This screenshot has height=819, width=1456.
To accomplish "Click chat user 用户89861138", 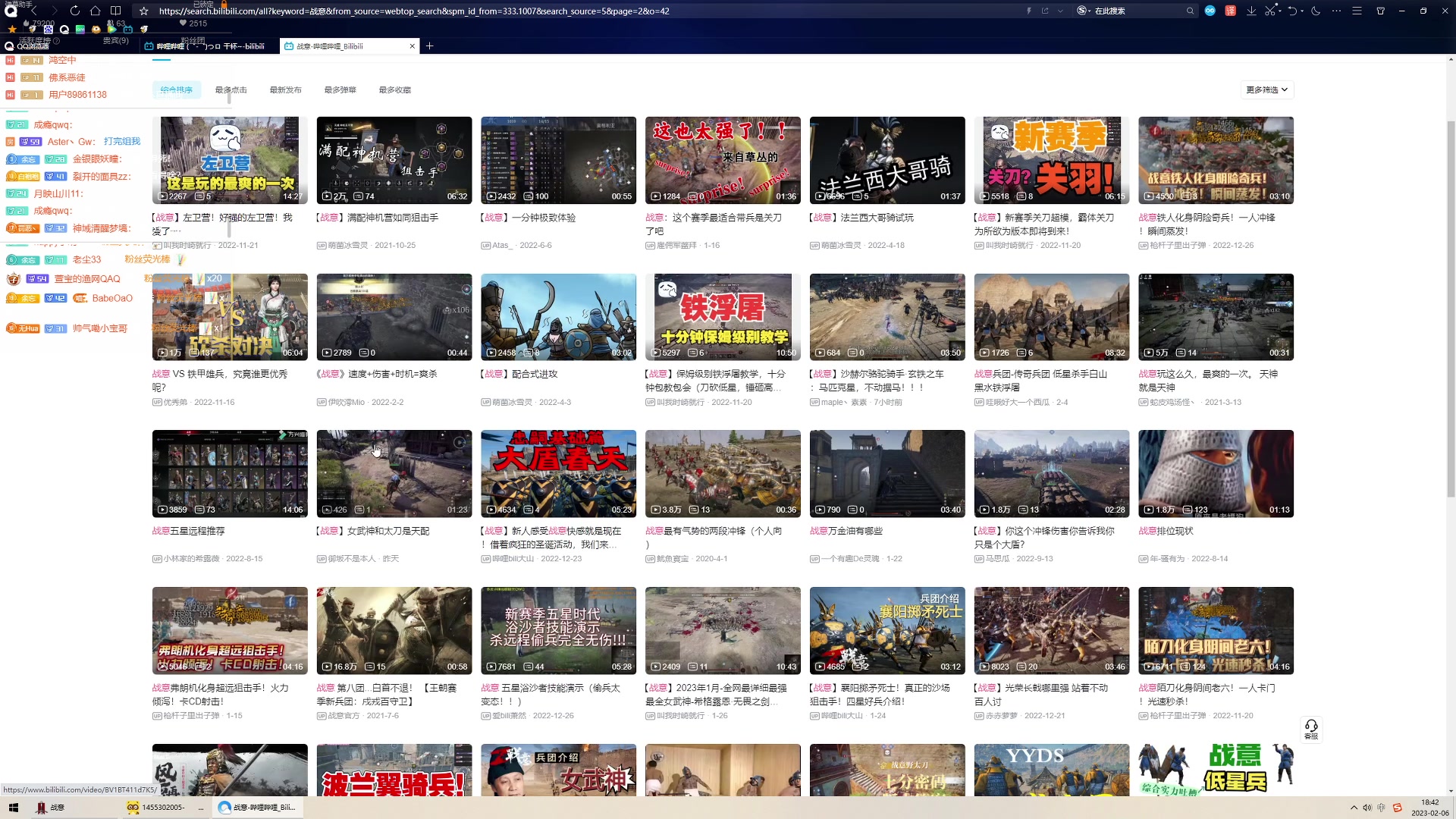I will (x=77, y=95).
